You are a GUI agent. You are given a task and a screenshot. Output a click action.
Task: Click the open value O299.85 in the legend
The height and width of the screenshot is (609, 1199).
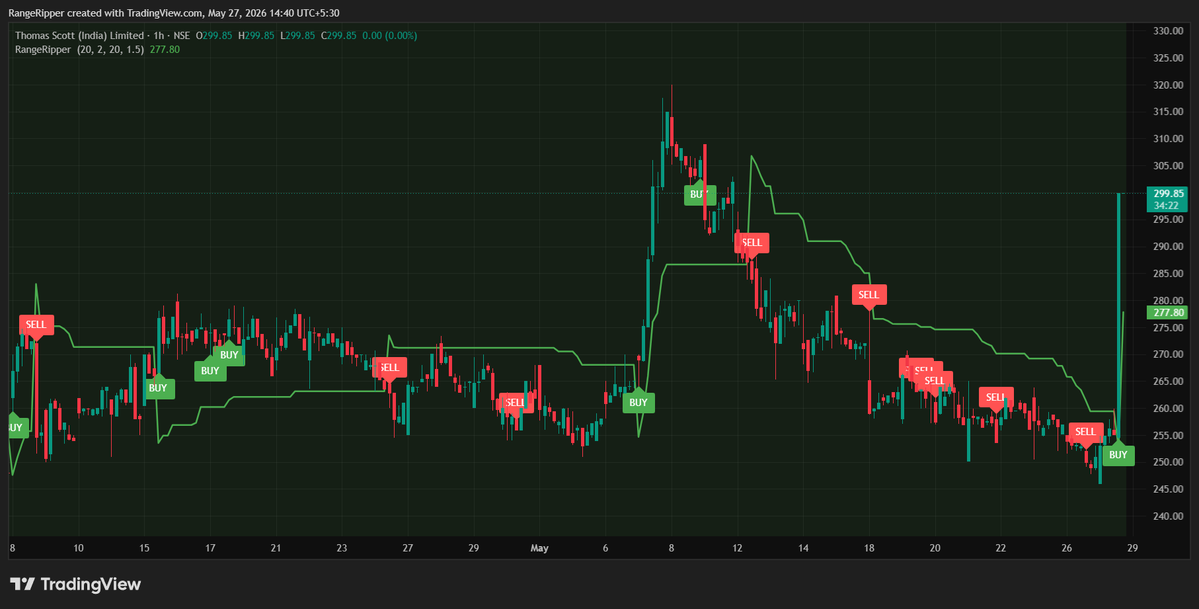214,35
